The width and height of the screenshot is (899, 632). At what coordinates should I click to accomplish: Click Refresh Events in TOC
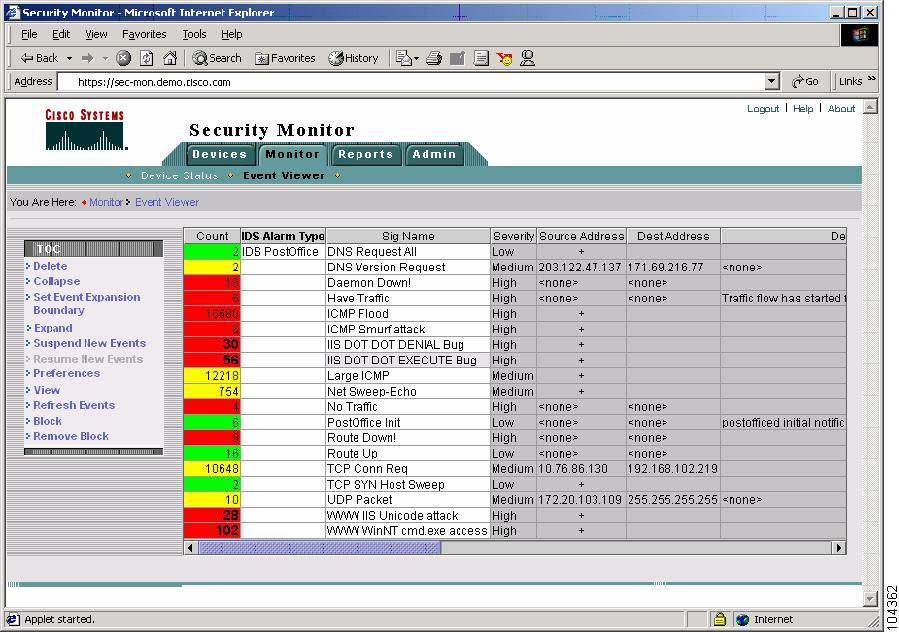(x=74, y=405)
